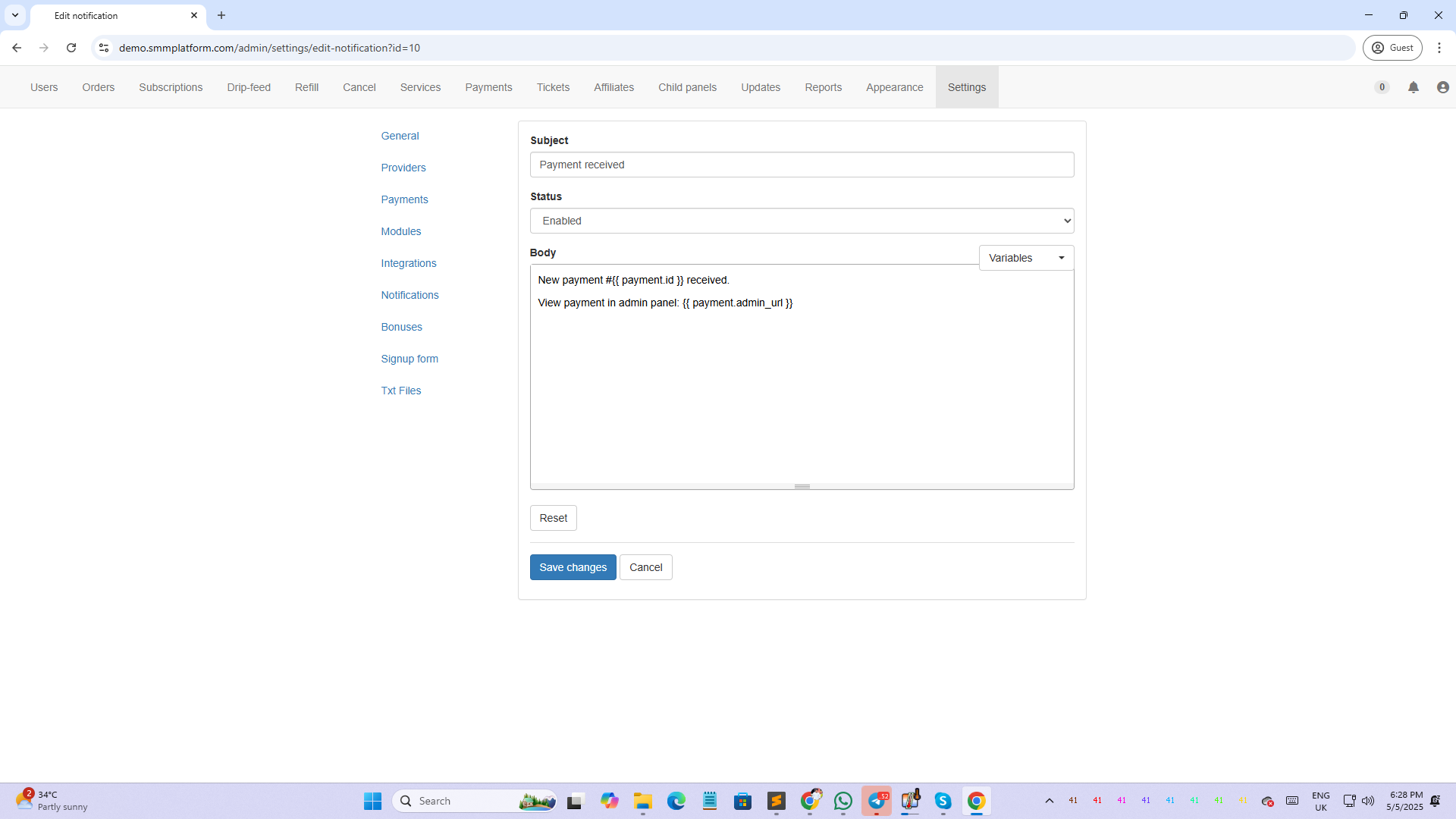Open the Settings navigation tab
The width and height of the screenshot is (1456, 819).
(966, 87)
